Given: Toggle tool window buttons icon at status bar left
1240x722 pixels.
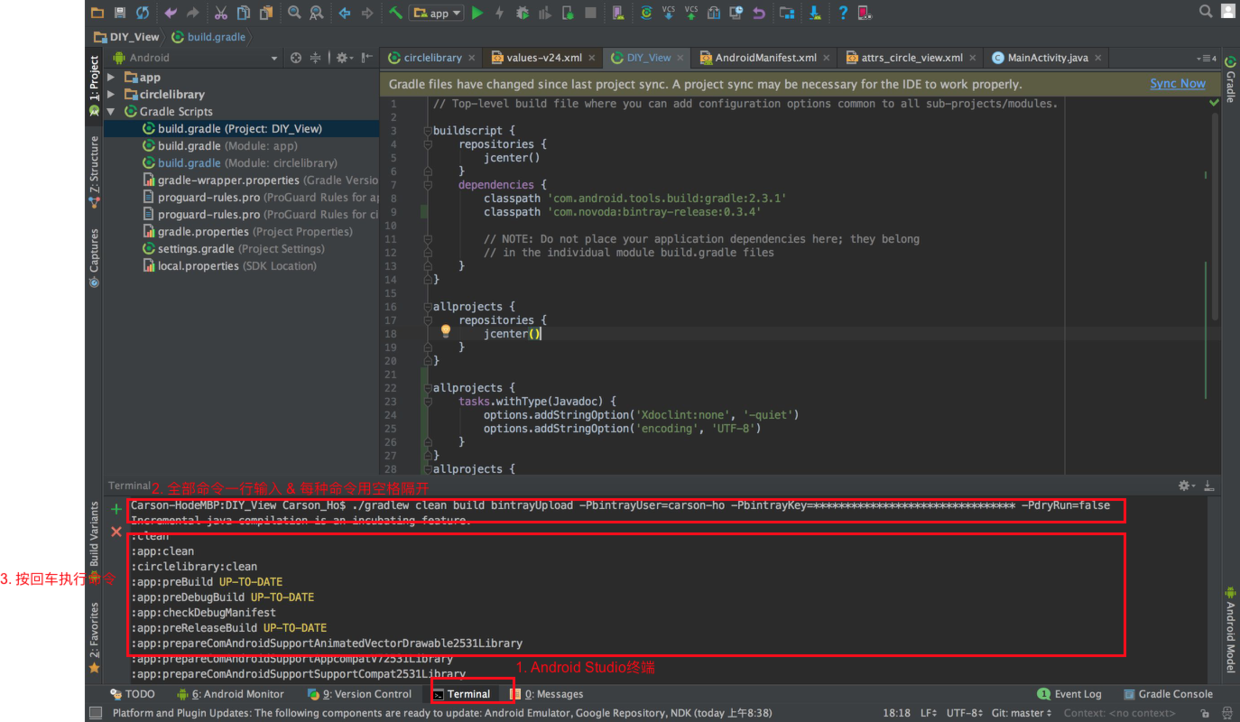Looking at the screenshot, I should pos(95,713).
